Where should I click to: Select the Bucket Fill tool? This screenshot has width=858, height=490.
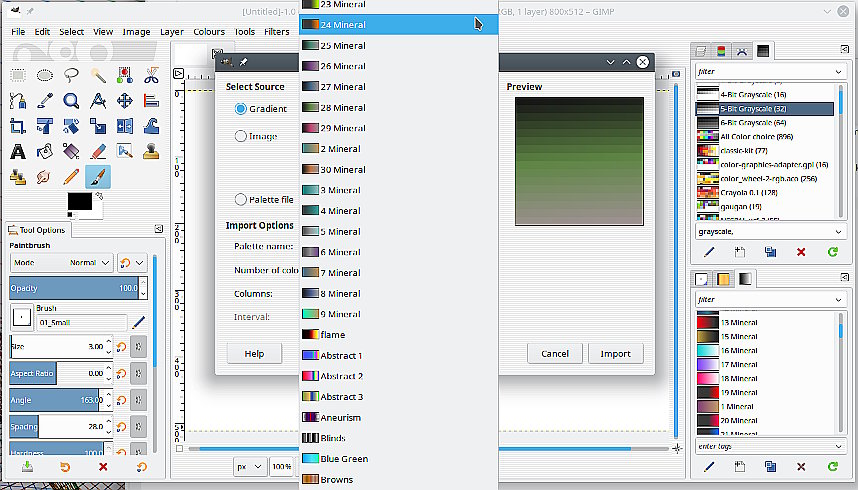tap(45, 151)
